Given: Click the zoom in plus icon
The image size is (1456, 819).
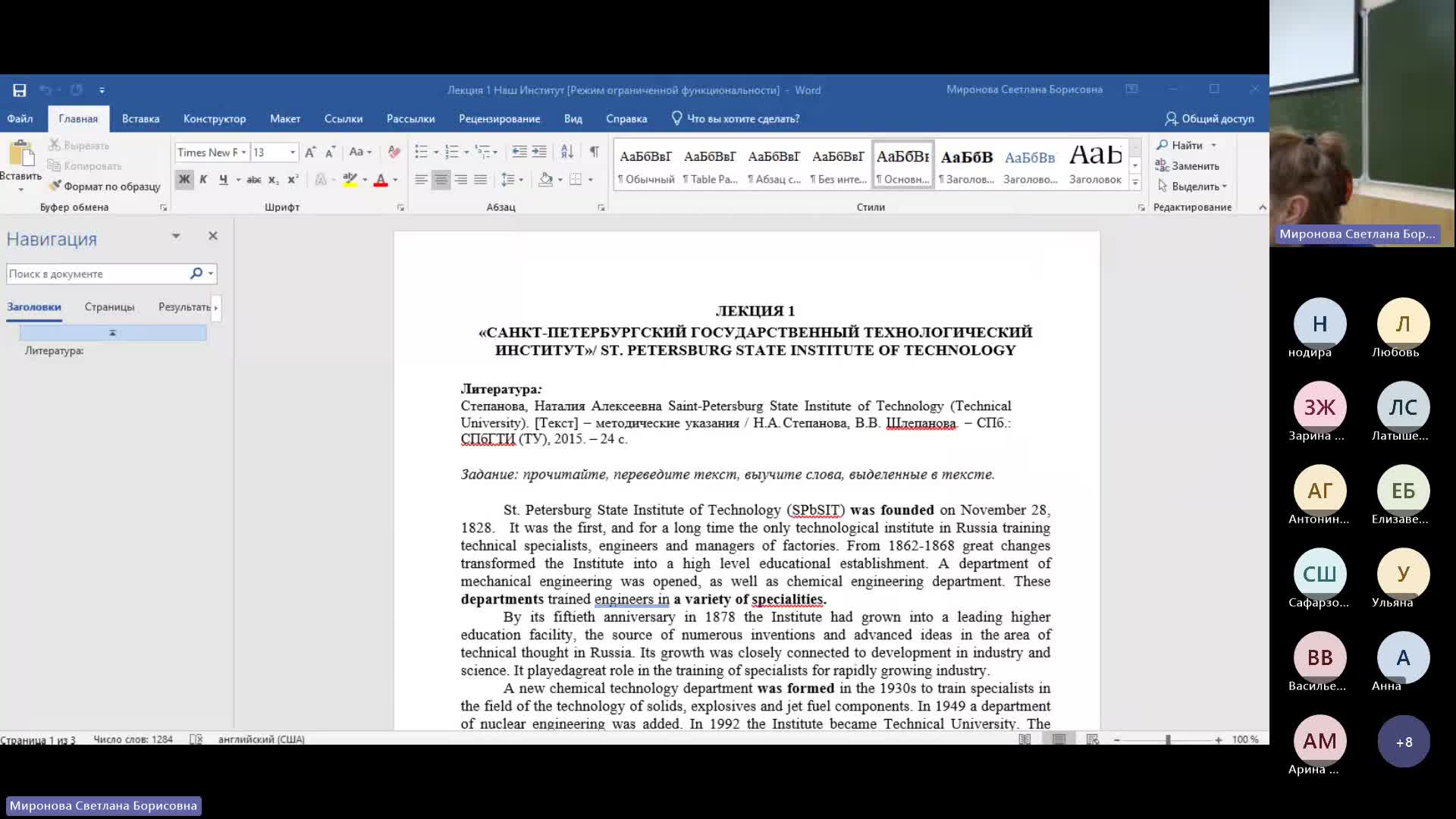Looking at the screenshot, I should [x=1218, y=739].
